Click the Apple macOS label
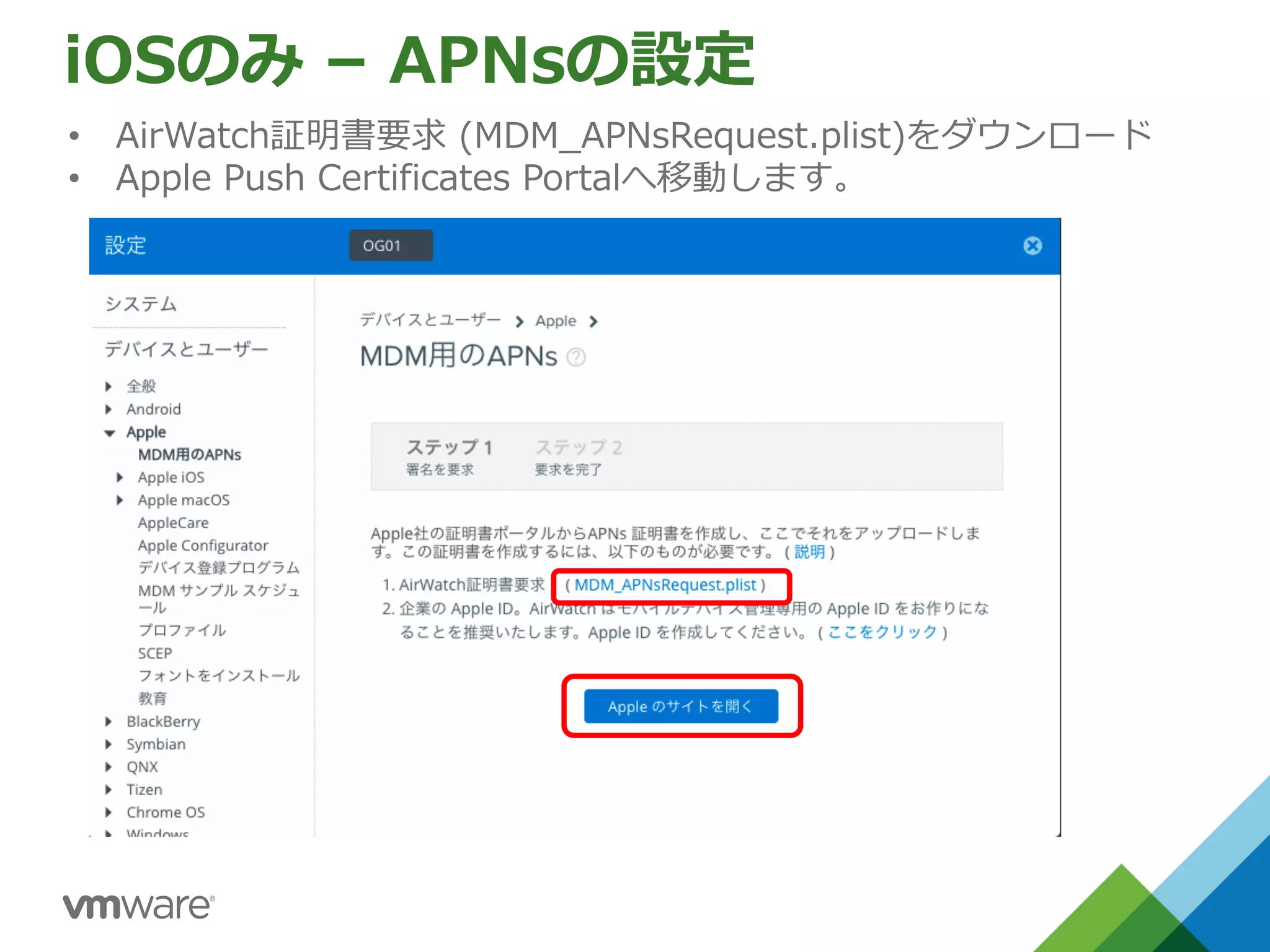The height and width of the screenshot is (952, 1270). pyautogui.click(x=184, y=500)
